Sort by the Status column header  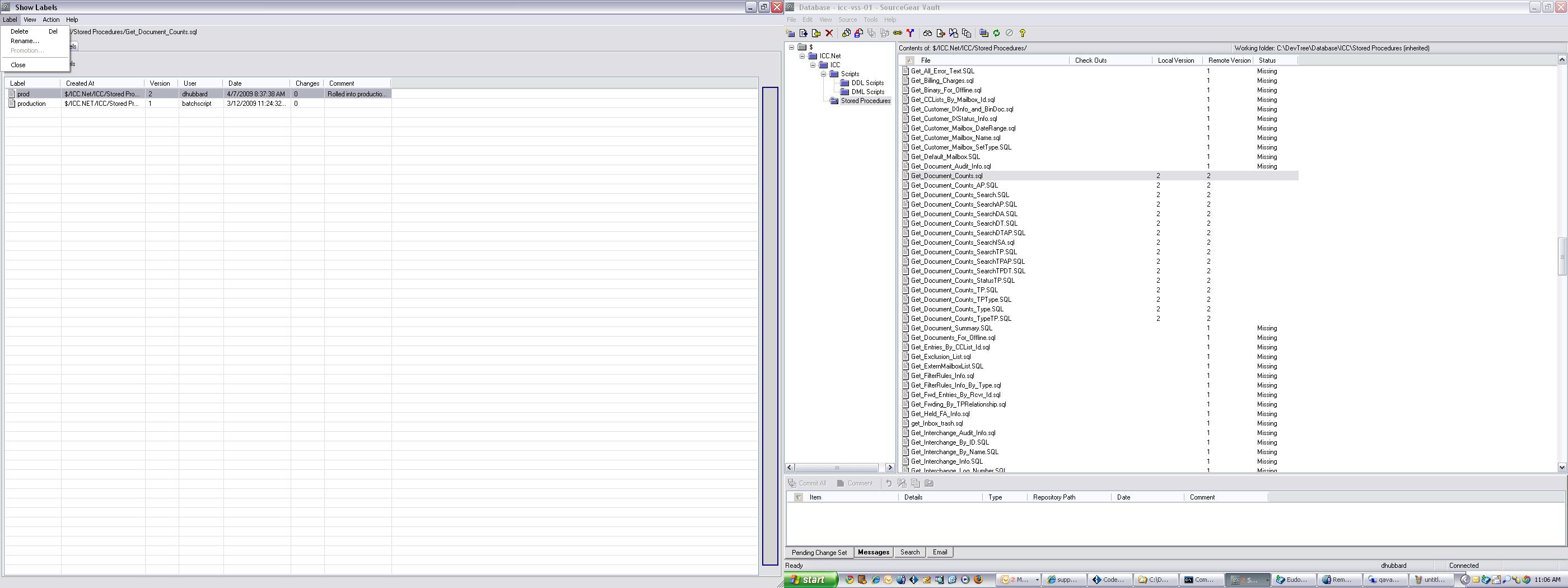coord(1275,60)
